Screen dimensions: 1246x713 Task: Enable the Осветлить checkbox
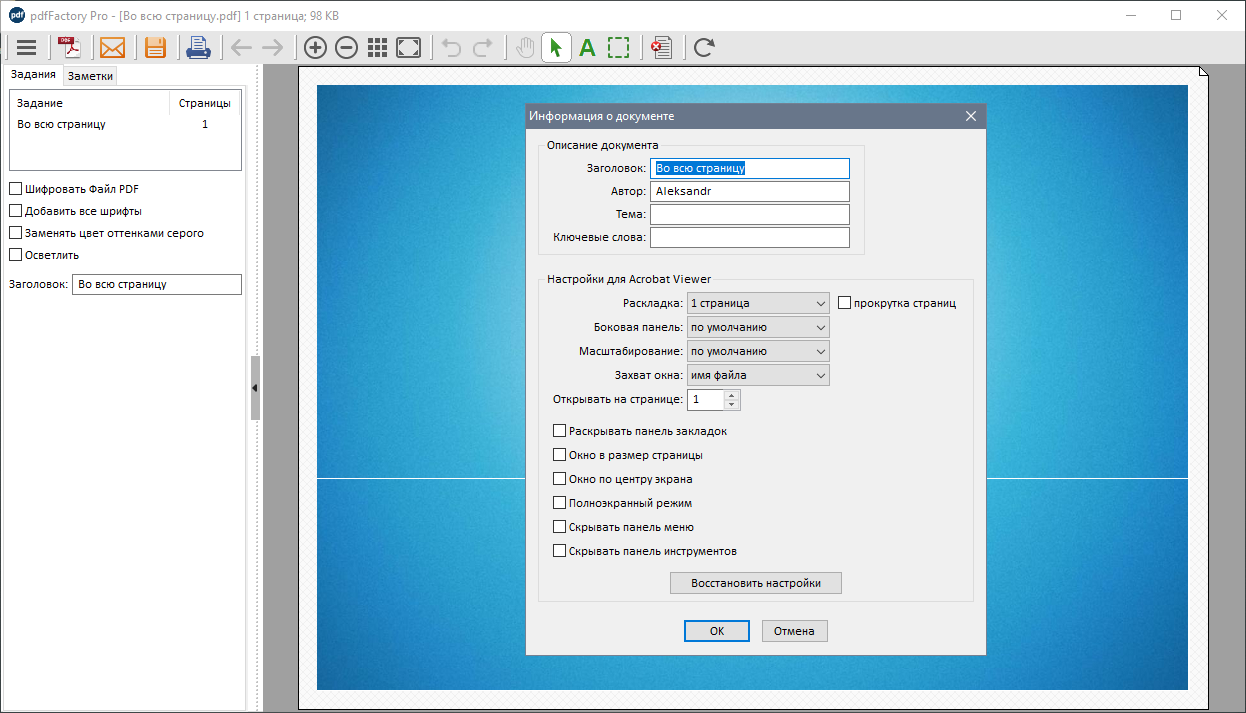click(x=15, y=255)
